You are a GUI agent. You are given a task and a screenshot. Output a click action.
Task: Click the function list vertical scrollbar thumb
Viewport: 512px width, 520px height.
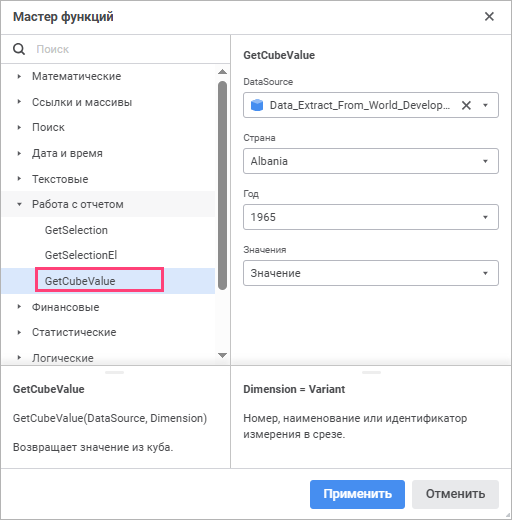pos(222,186)
